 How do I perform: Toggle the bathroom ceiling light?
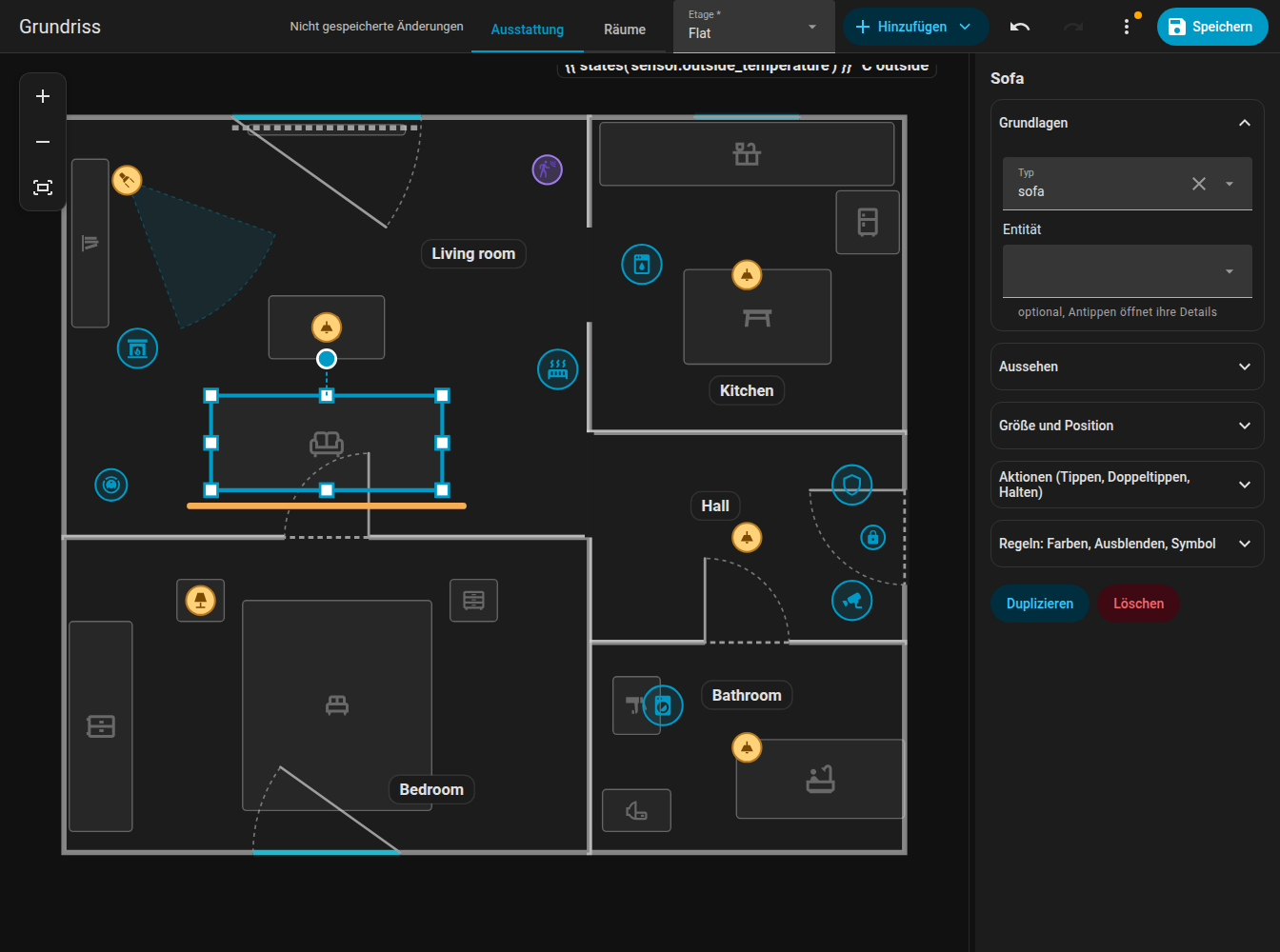[x=747, y=747]
